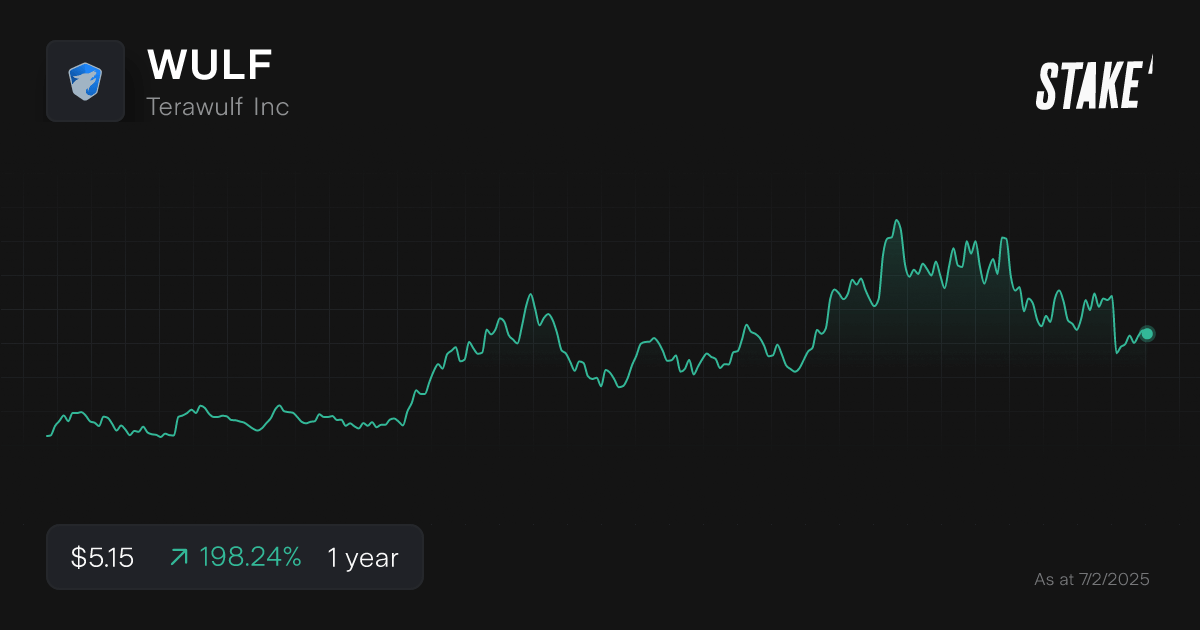Expand details via the WULF ticker heading

click(208, 64)
